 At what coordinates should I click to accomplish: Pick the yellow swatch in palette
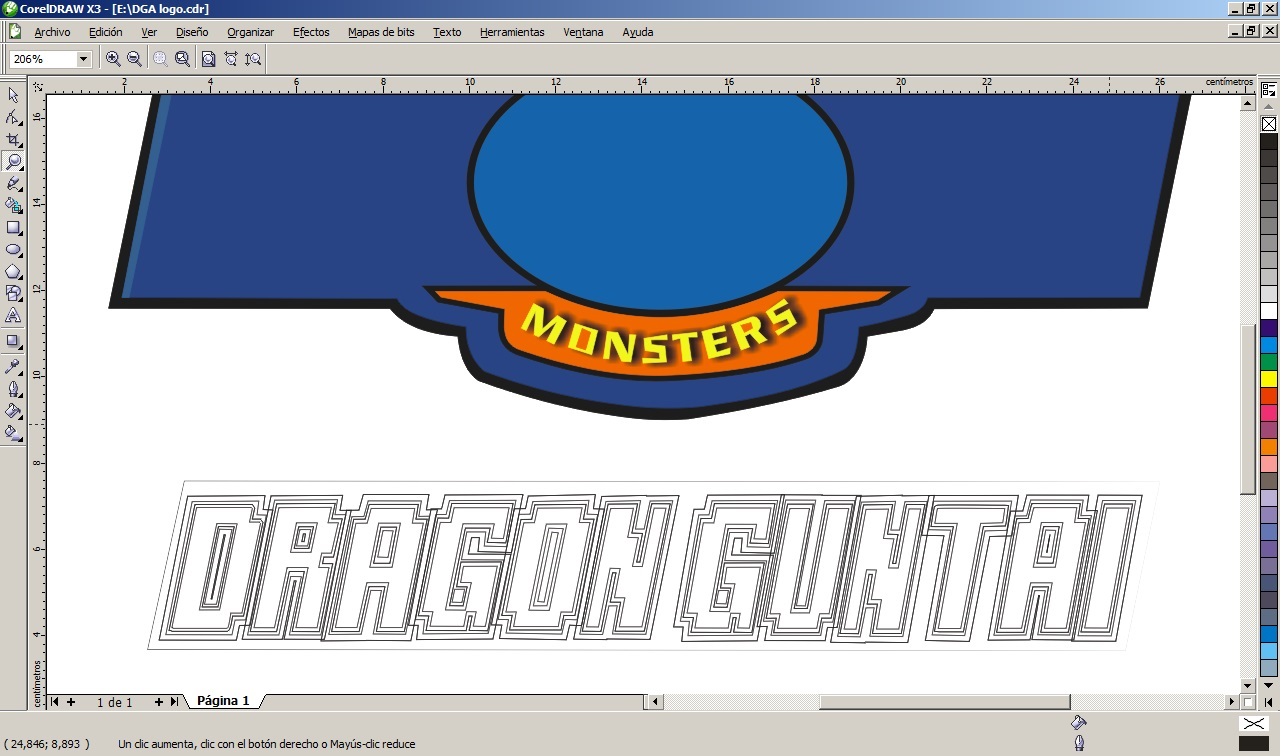[x=1268, y=379]
